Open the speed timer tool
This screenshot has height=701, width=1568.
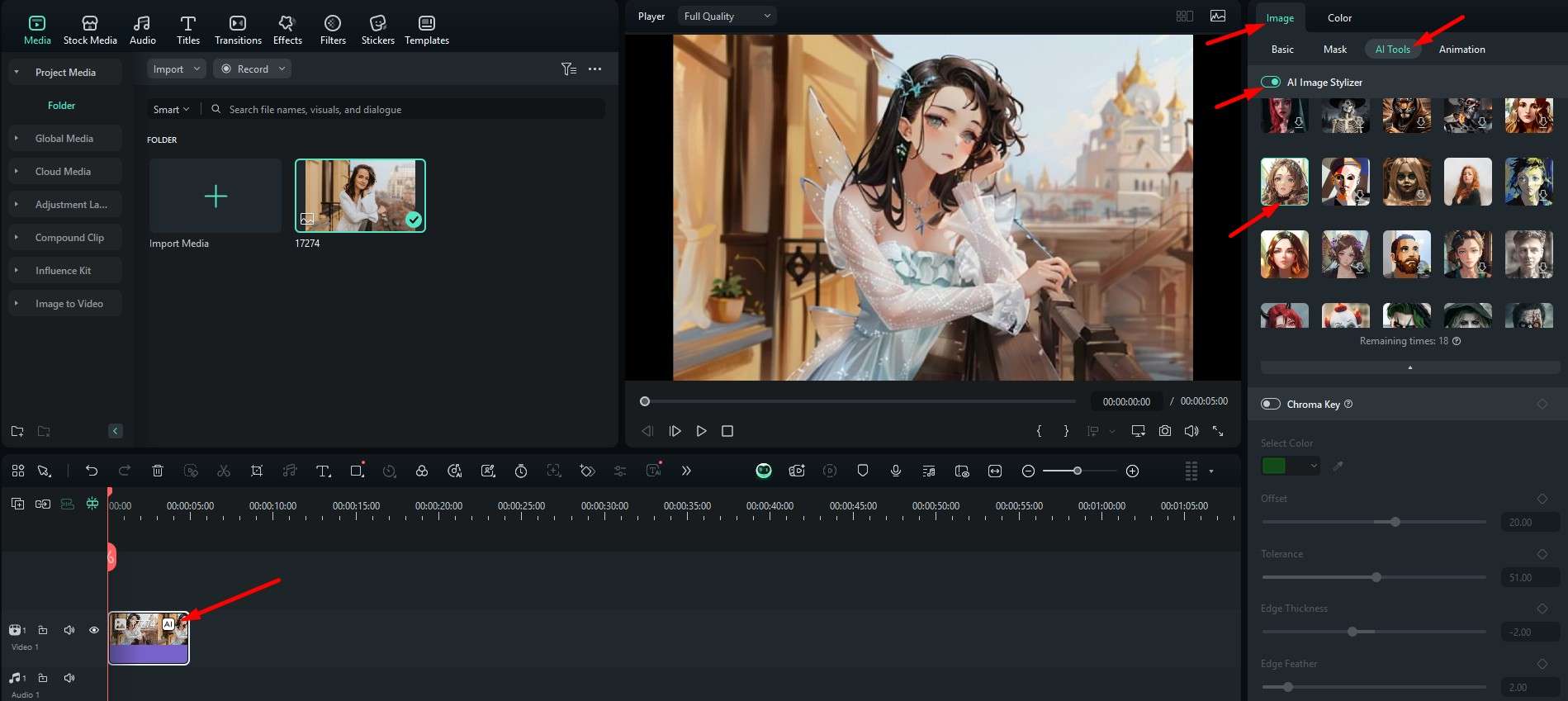coord(520,471)
